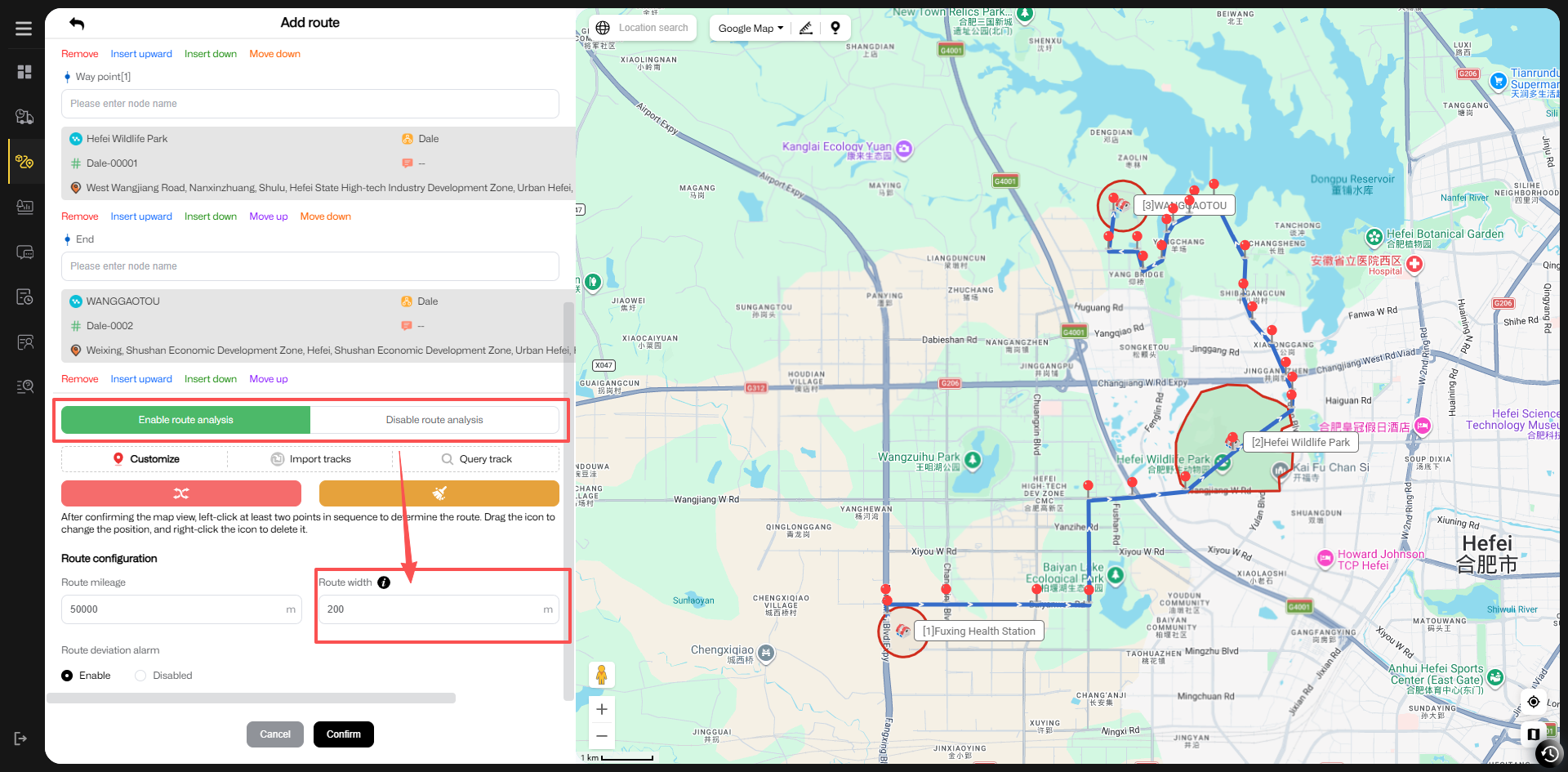The width and height of the screenshot is (1568, 772).
Task: Select Enable for route deviation alarm
Action: pos(67,676)
